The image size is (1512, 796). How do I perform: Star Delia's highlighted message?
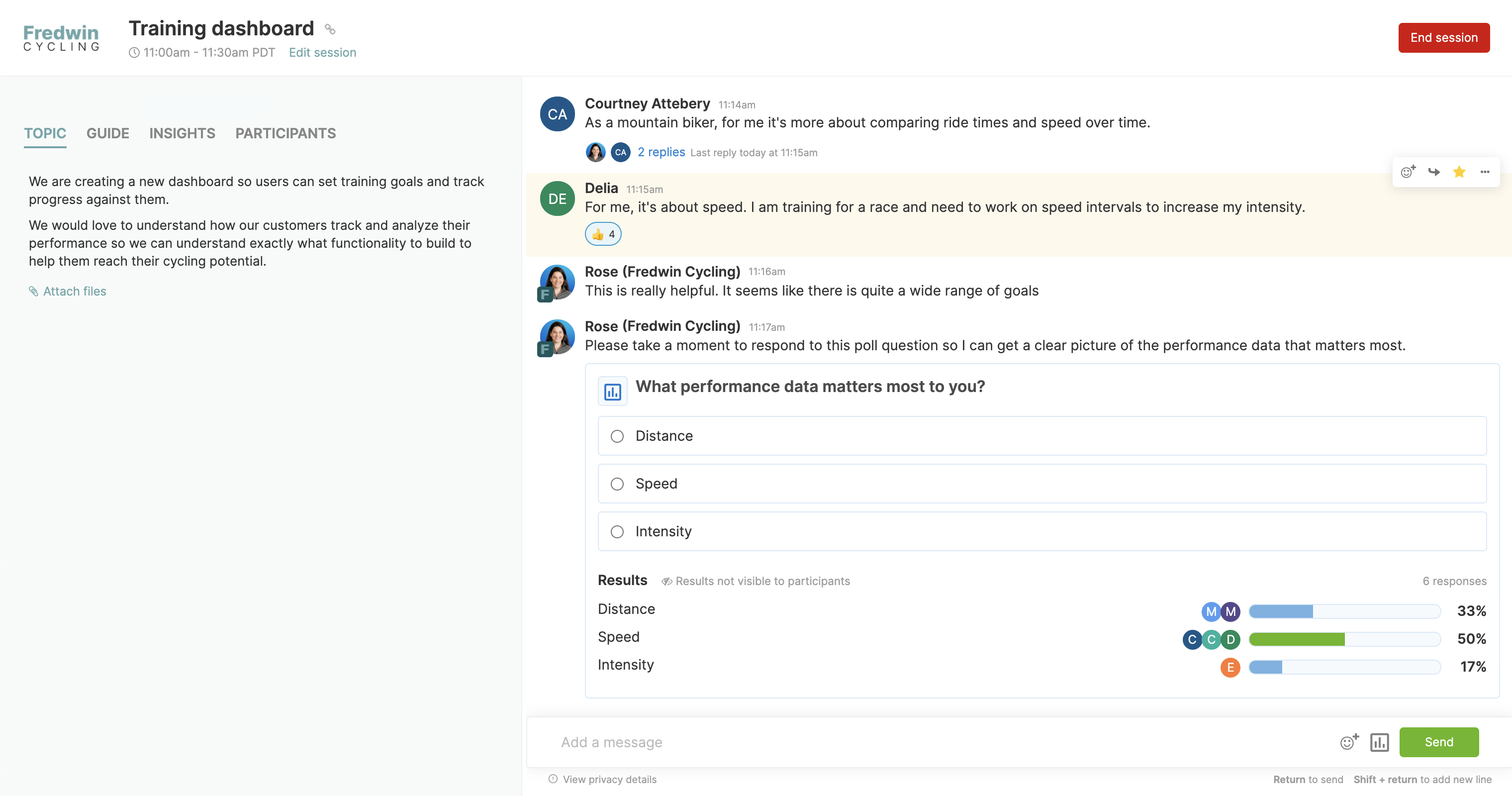pos(1459,172)
